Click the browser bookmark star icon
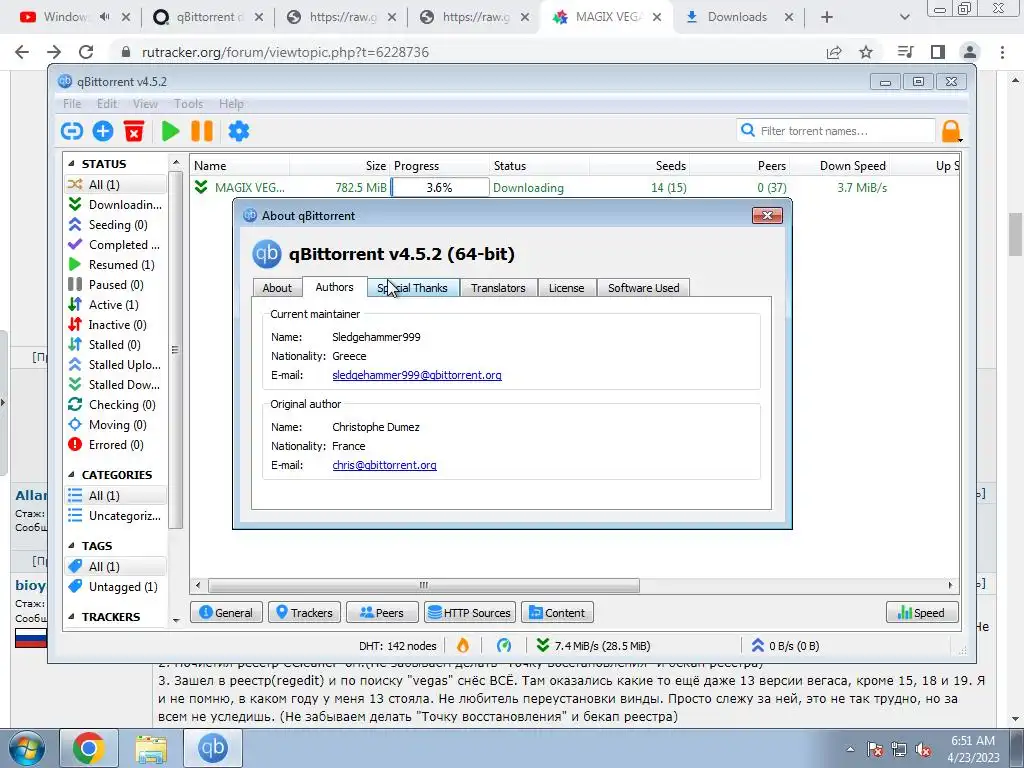This screenshot has width=1024, height=768. point(866,52)
